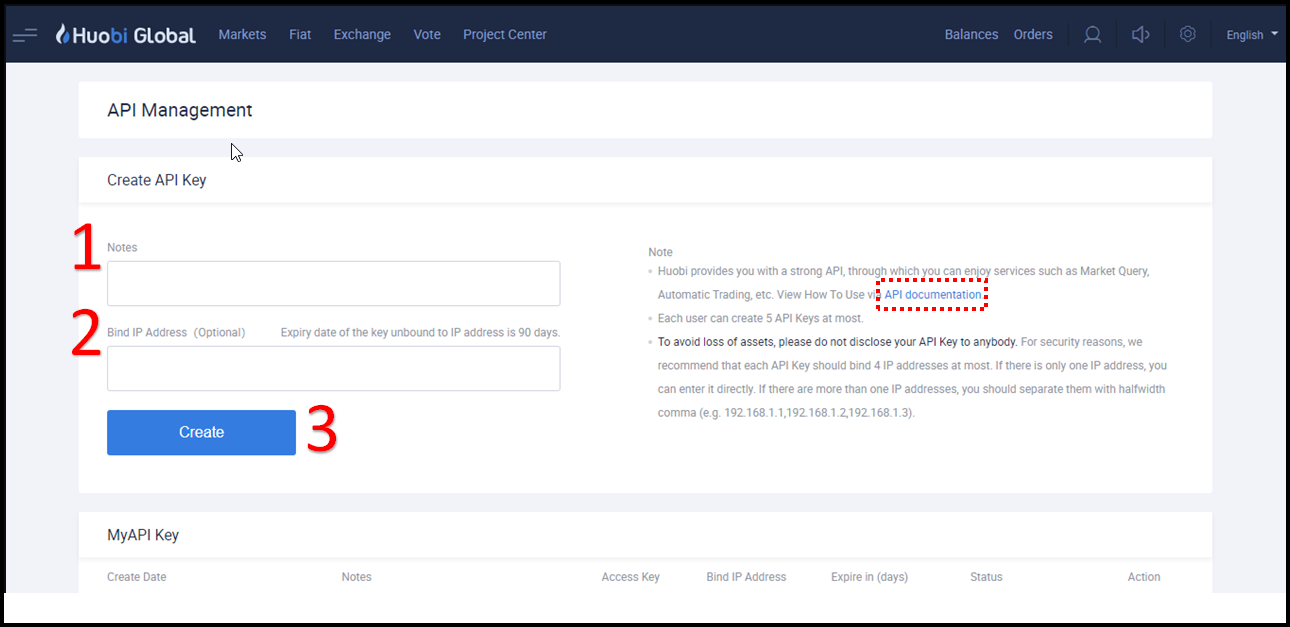Click the announcements speaker icon
The image size is (1290, 627).
1140,35
